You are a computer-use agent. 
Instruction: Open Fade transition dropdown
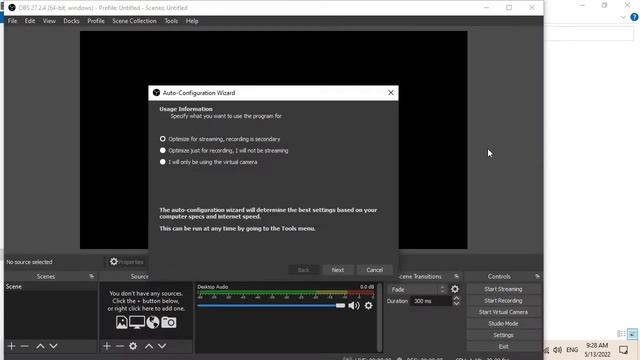pos(417,289)
